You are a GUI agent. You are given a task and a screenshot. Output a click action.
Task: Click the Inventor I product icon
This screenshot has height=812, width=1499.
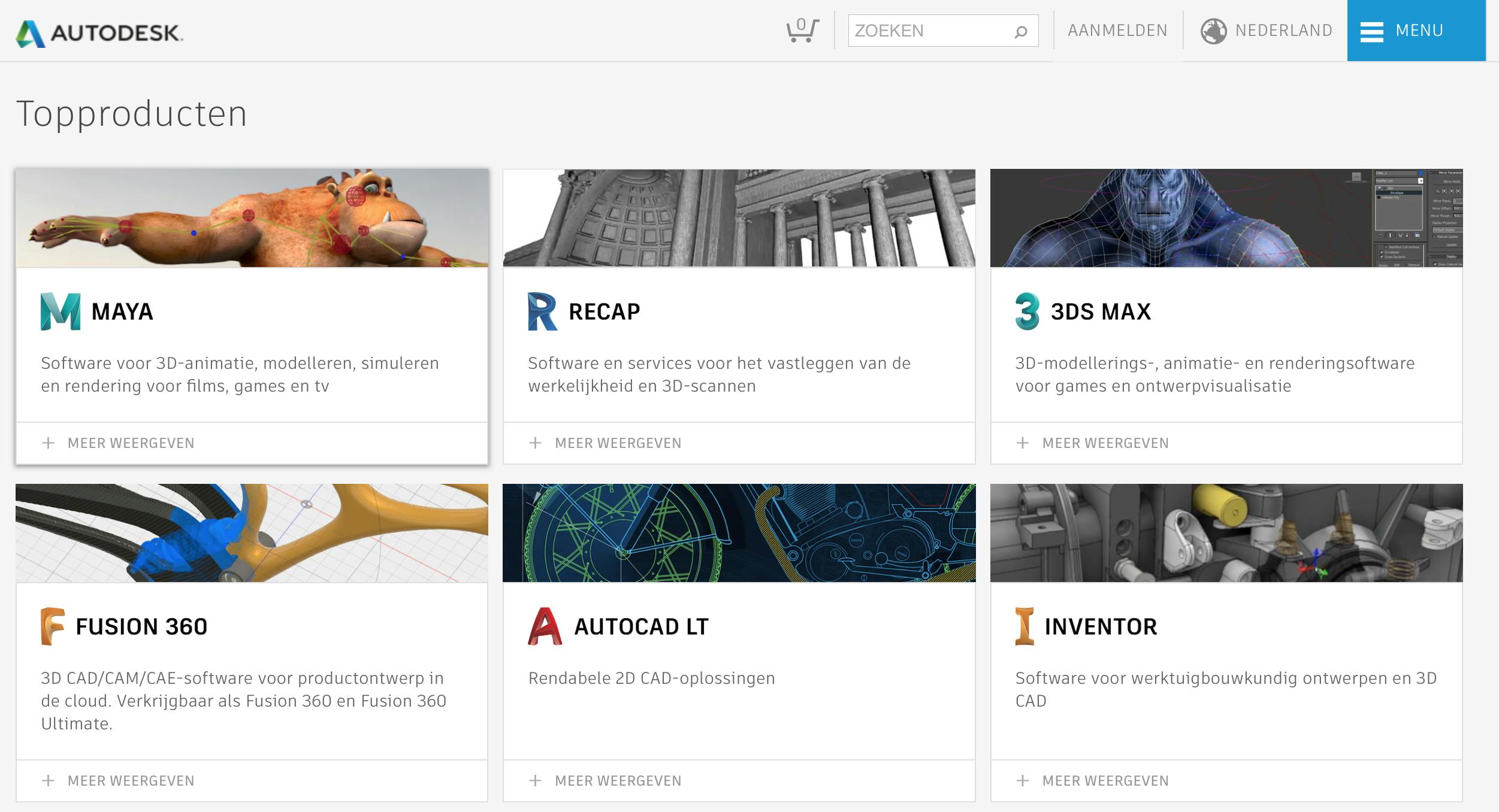1024,626
